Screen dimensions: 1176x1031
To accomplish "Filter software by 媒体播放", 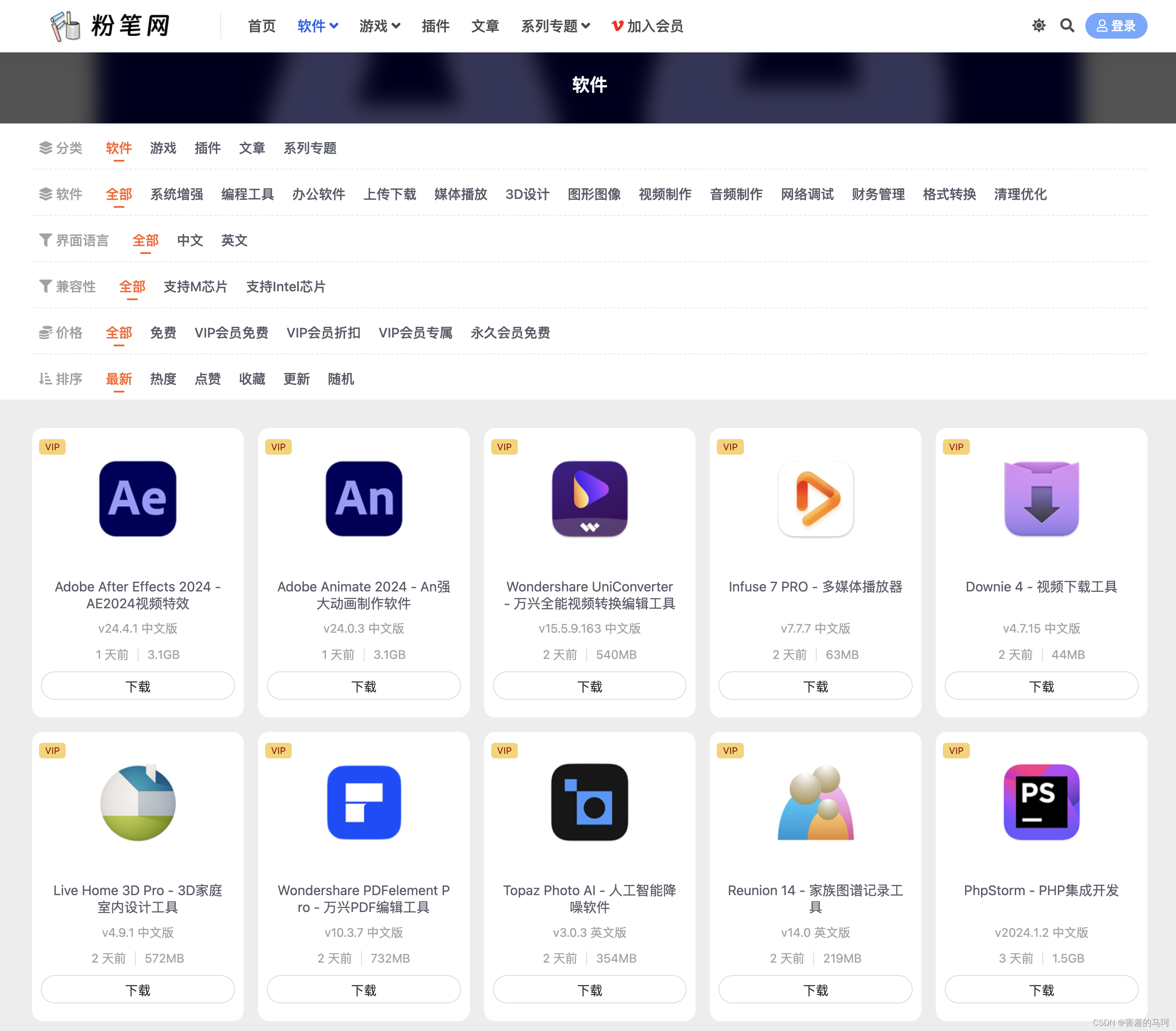I will point(461,194).
